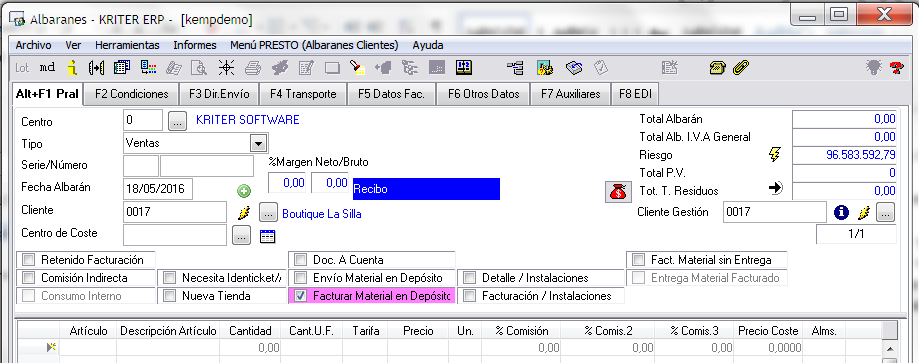Screen dimensions: 919x363
Task: Open the Cliente lookup ellipsis button
Action: click(268, 213)
